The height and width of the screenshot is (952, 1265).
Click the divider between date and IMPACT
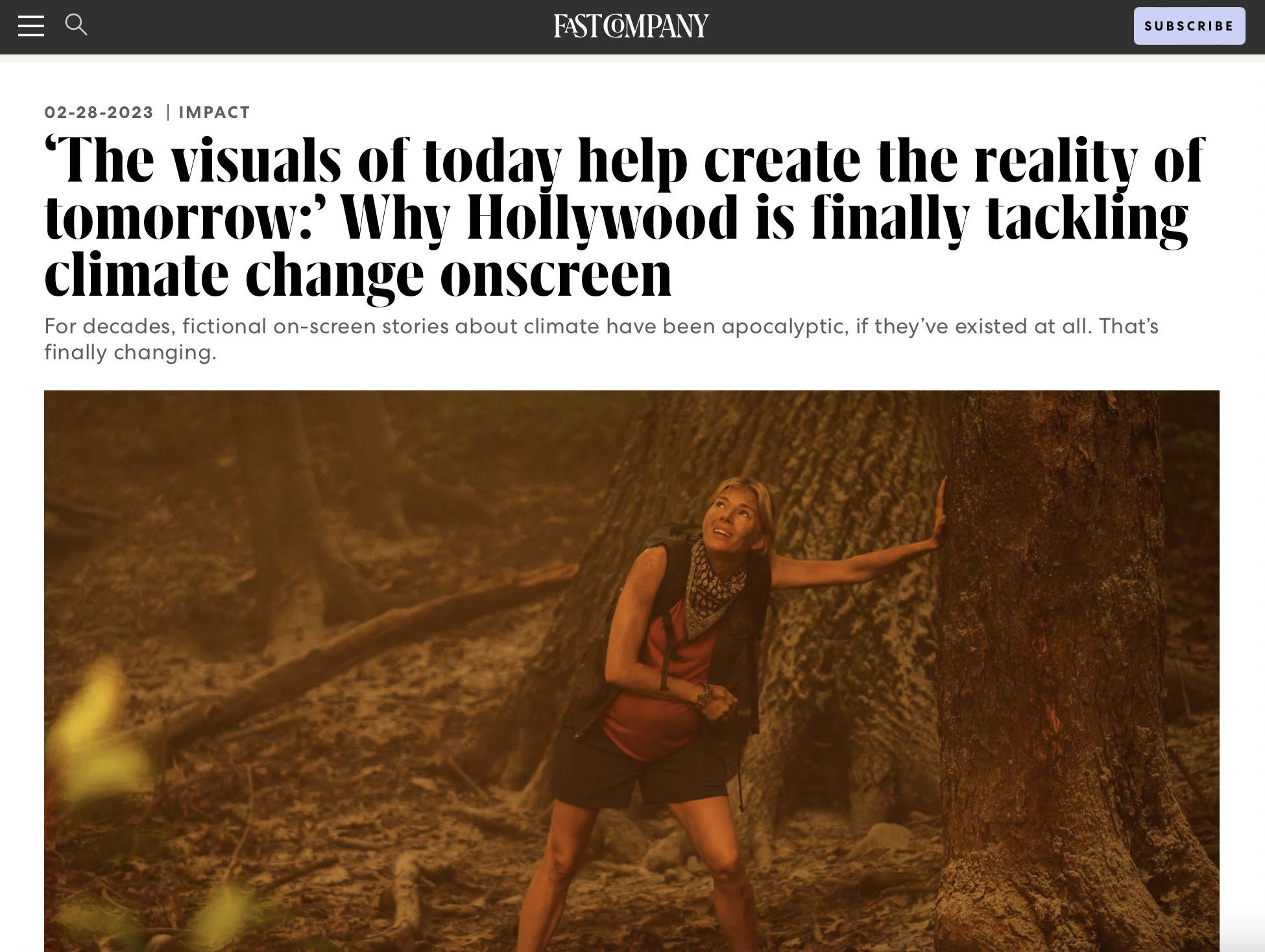tap(168, 112)
